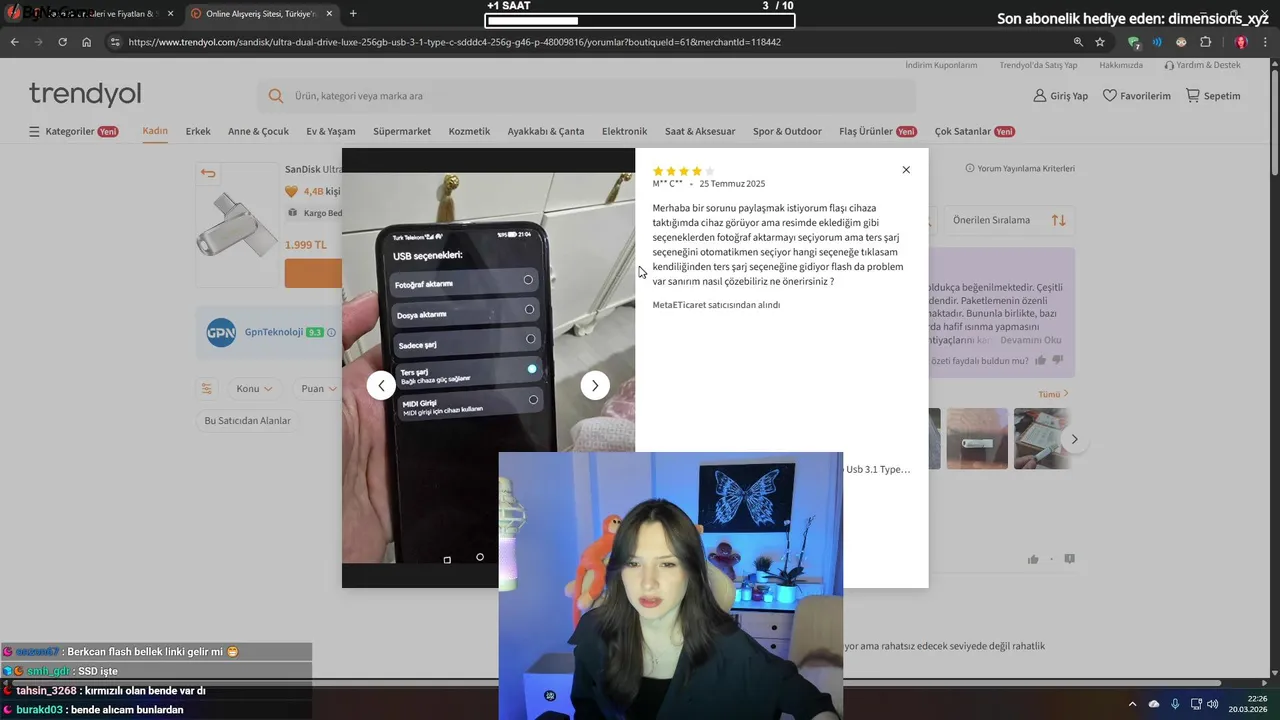The height and width of the screenshot is (720, 1280).
Task: Click the SanDisk flash drive thumbnail
Action: [236, 224]
